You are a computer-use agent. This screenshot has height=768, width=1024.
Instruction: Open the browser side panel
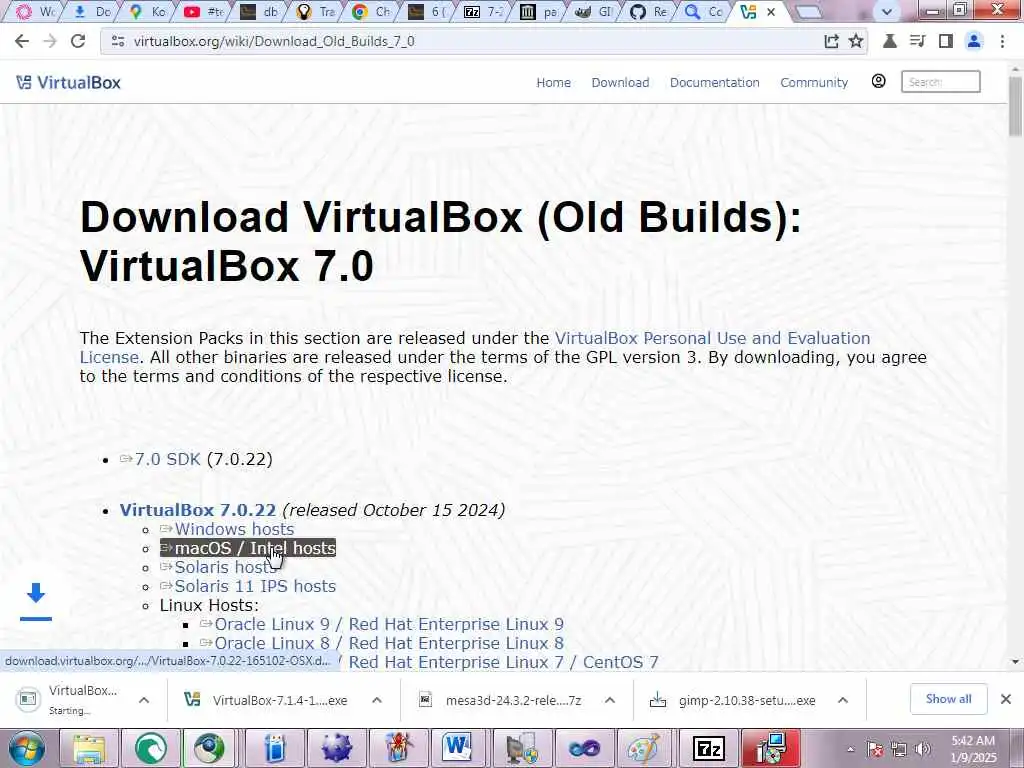945,41
